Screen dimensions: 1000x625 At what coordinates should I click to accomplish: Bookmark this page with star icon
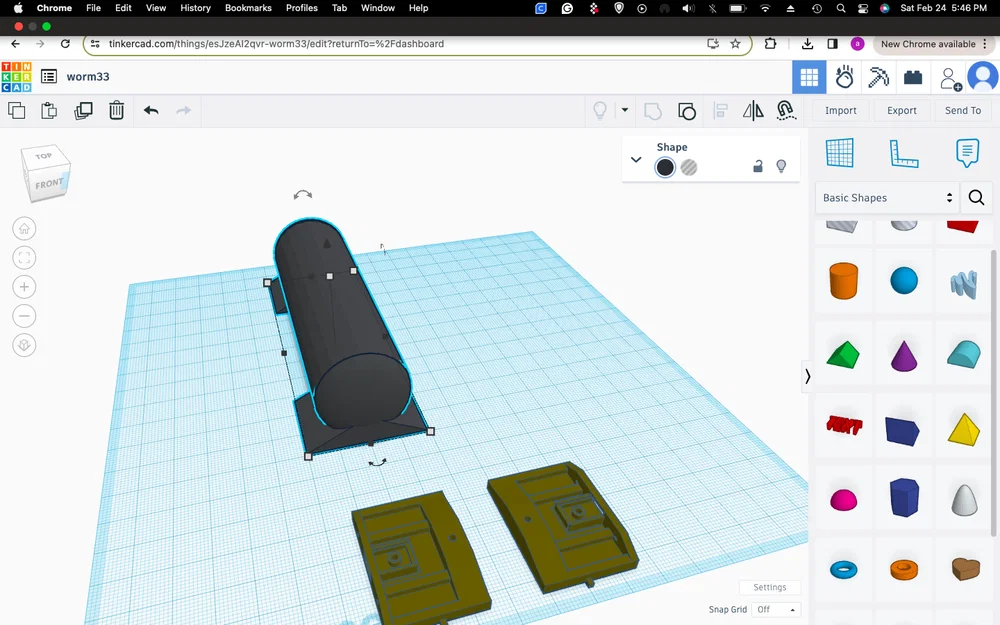click(x=735, y=44)
